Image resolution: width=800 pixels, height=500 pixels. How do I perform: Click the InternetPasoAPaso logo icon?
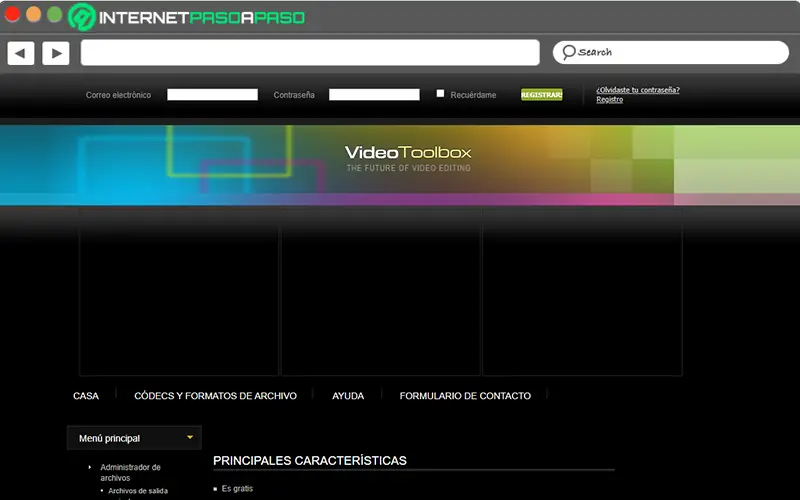[82, 17]
